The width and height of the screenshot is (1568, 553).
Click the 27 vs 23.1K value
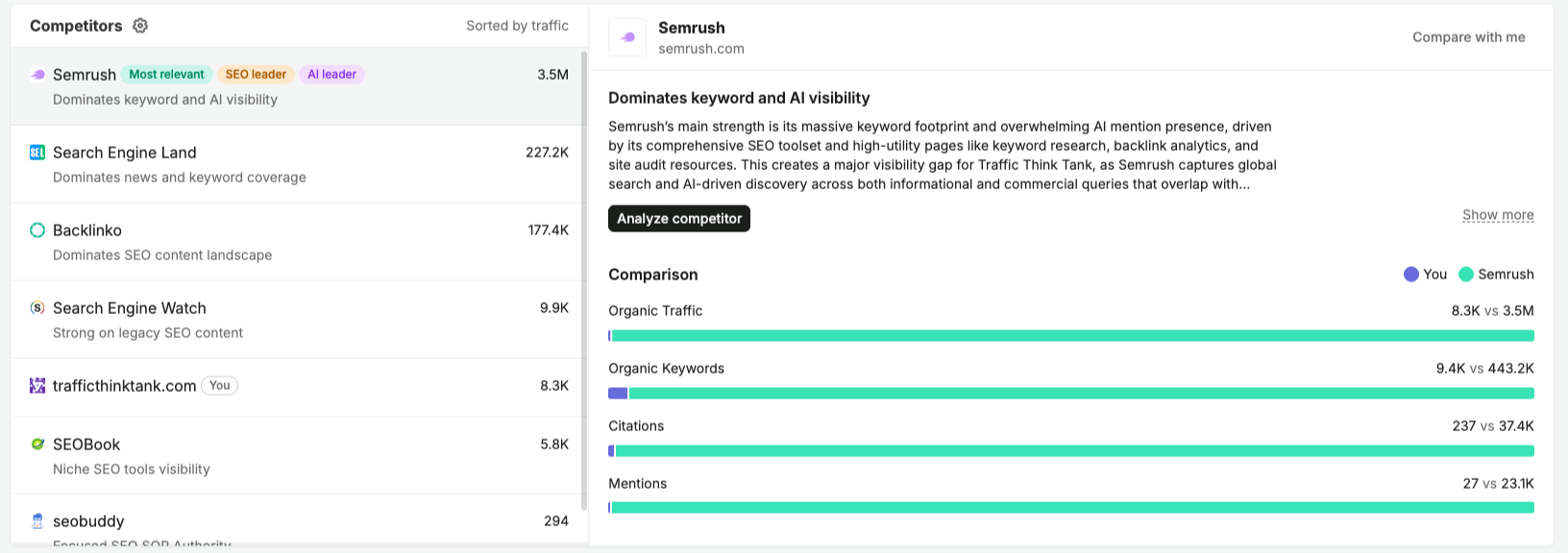[1499, 484]
